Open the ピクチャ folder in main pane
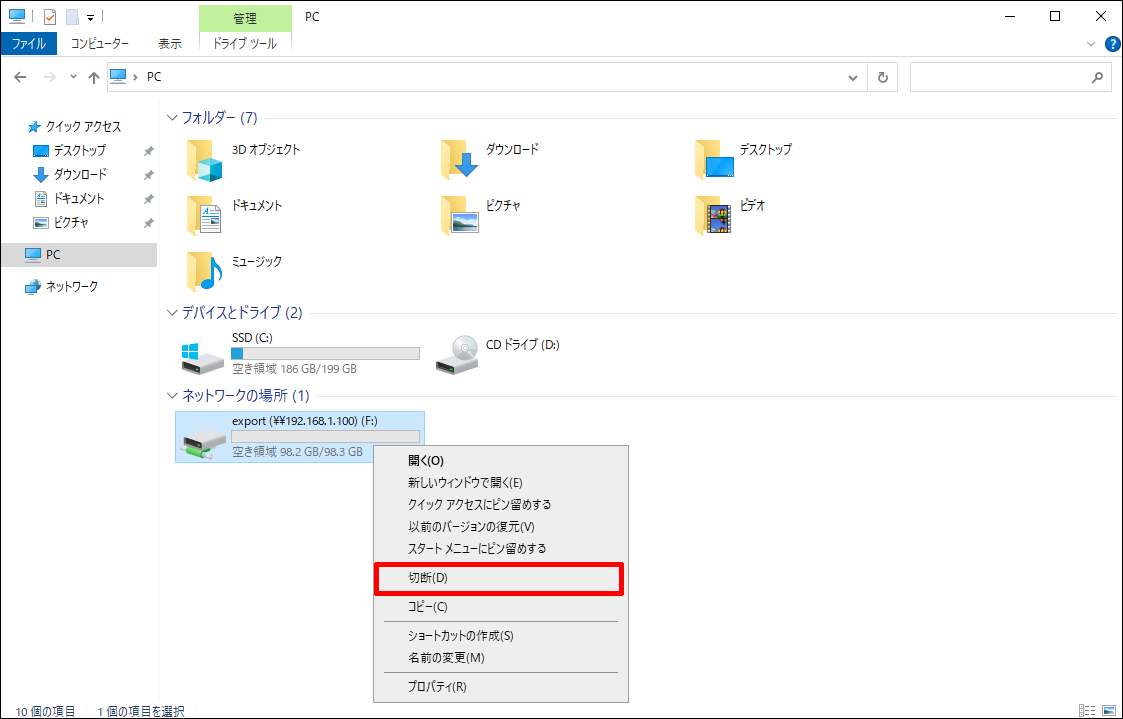Image resolution: width=1123 pixels, height=719 pixels. point(459,216)
